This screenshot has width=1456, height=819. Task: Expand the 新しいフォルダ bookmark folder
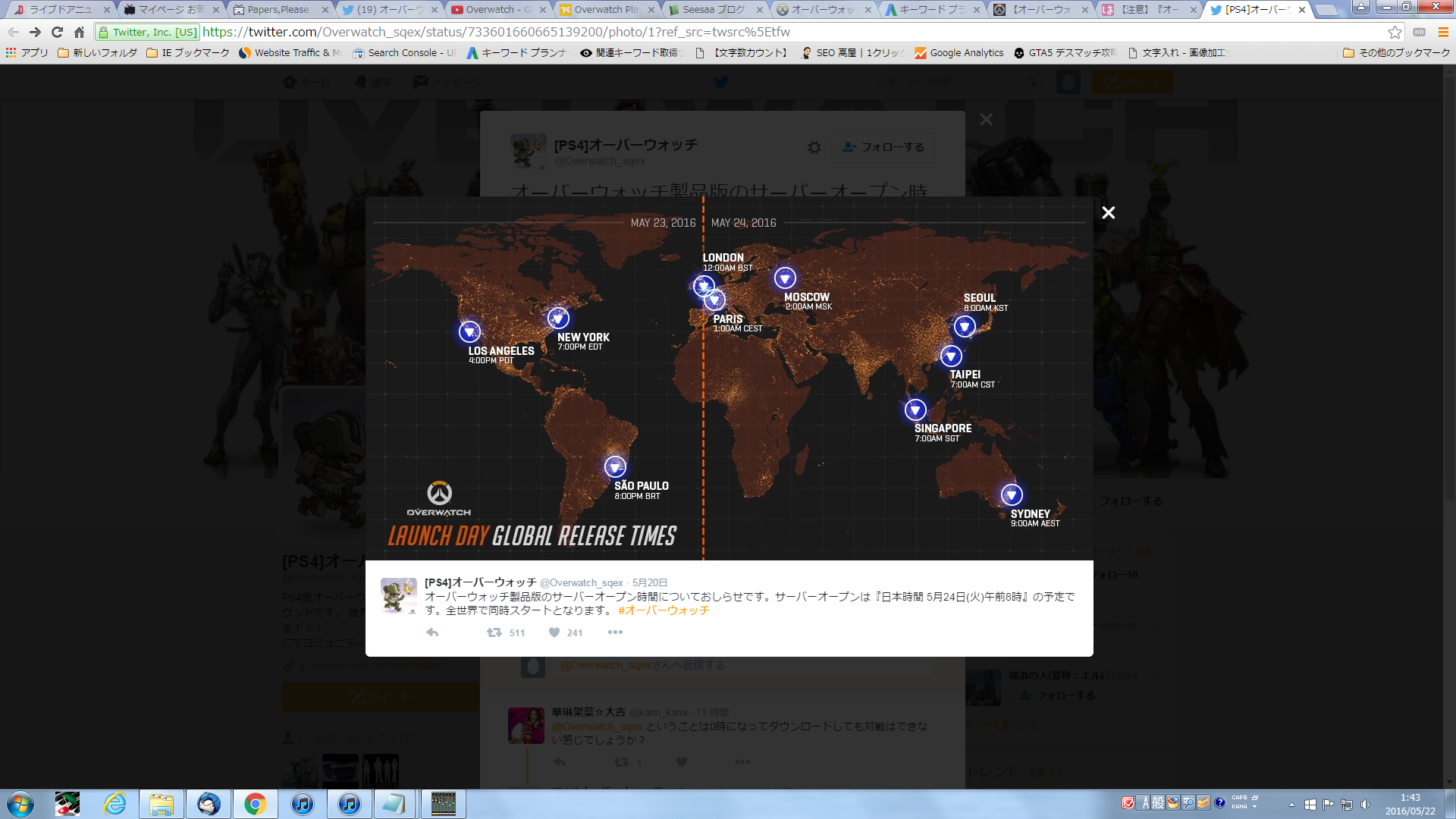[98, 52]
